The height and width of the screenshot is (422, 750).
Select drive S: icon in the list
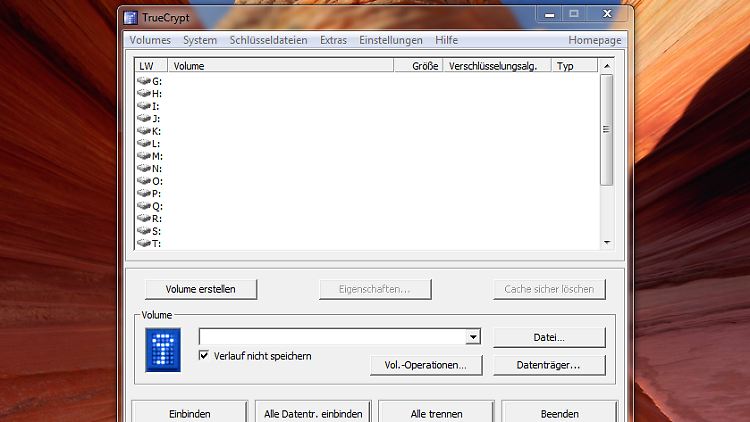[144, 231]
